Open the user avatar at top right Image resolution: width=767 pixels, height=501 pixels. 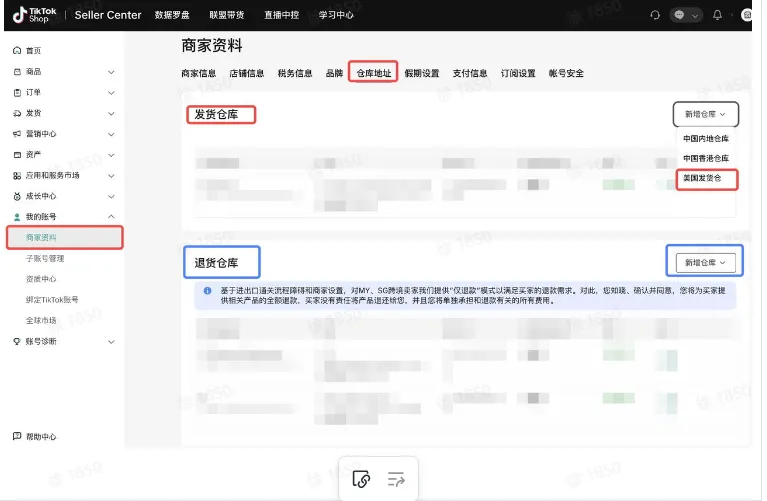[x=746, y=15]
